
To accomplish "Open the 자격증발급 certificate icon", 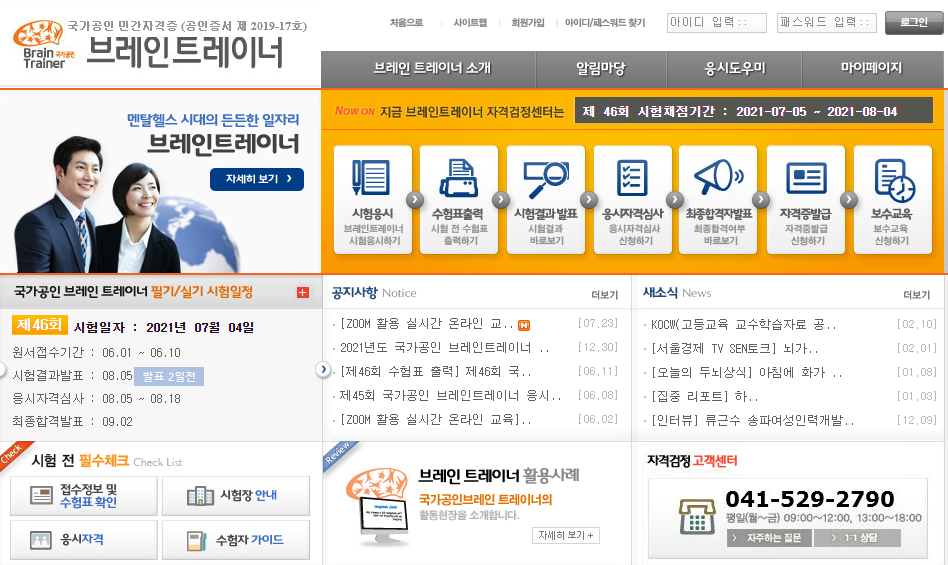I will coord(806,178).
